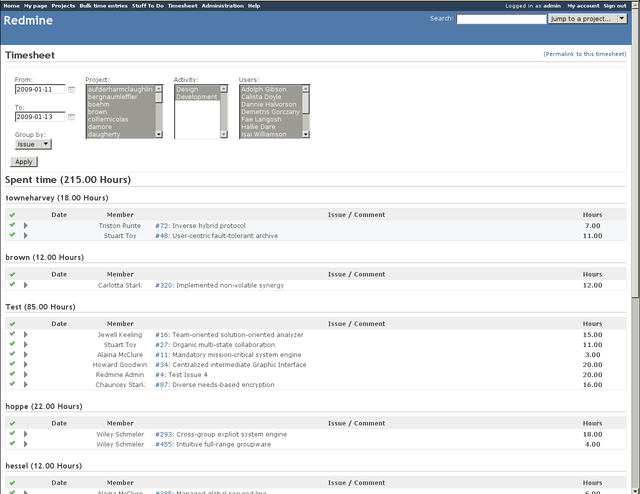This screenshot has width=640, height=494.
Task: Click the Apply button
Action: point(24,162)
